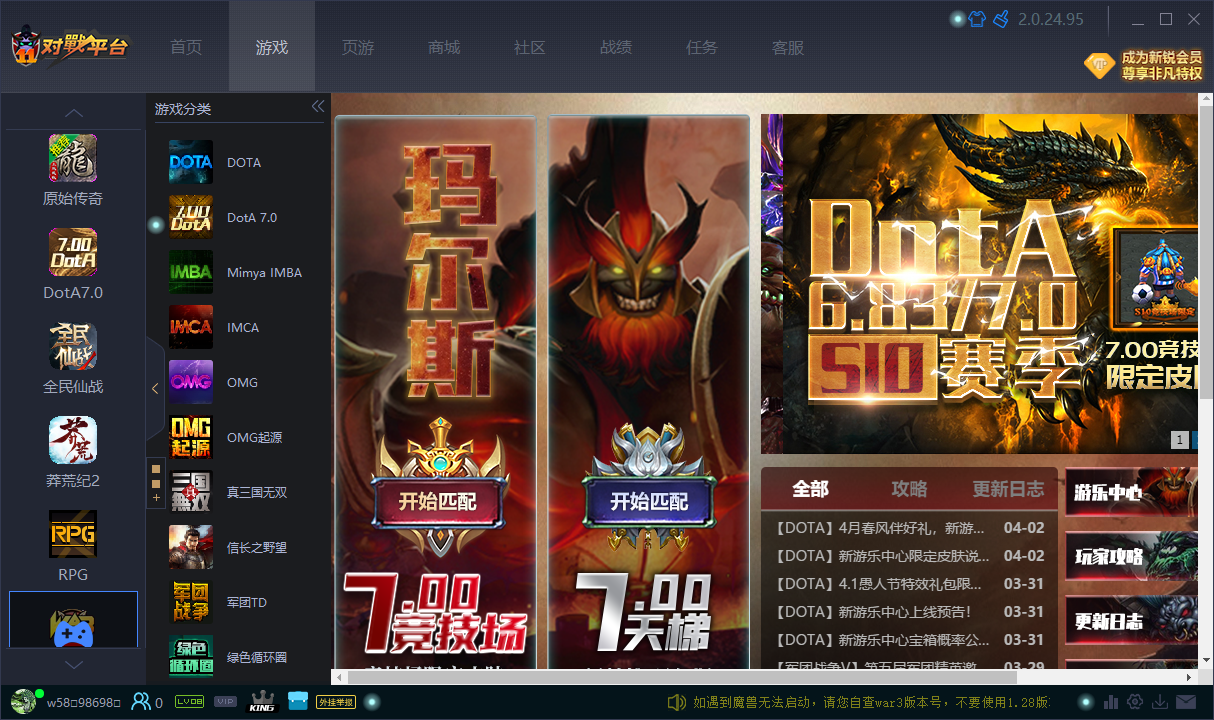Screen dimensions: 1214x720
Task: Click the DotA 7.0 category icon
Action: [x=191, y=217]
